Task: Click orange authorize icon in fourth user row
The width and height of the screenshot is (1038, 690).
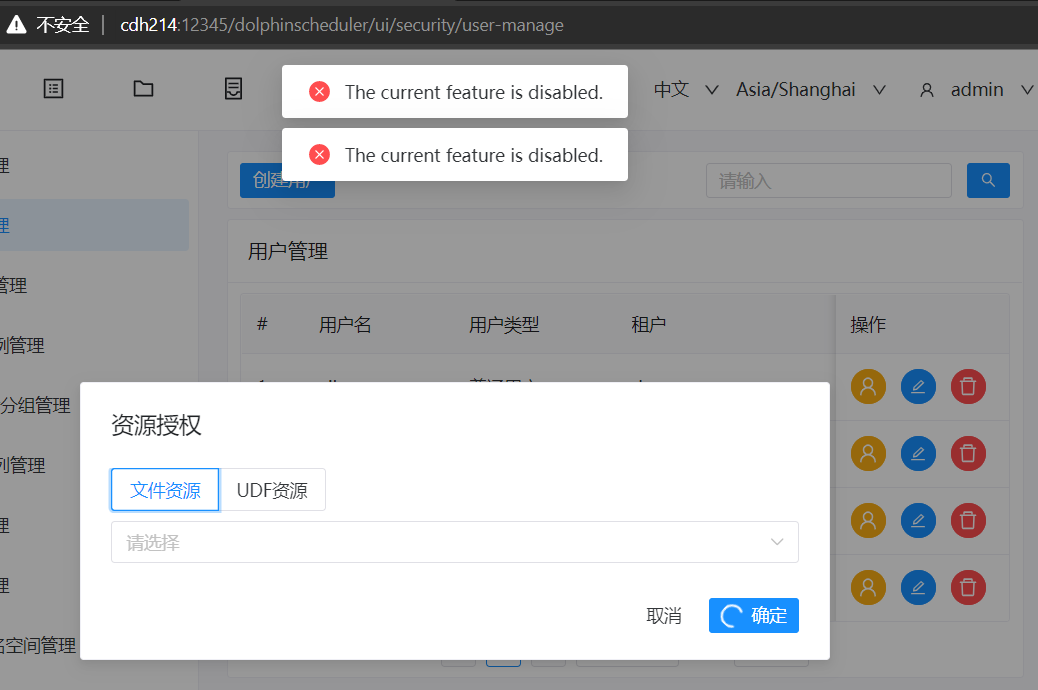Action: point(868,587)
